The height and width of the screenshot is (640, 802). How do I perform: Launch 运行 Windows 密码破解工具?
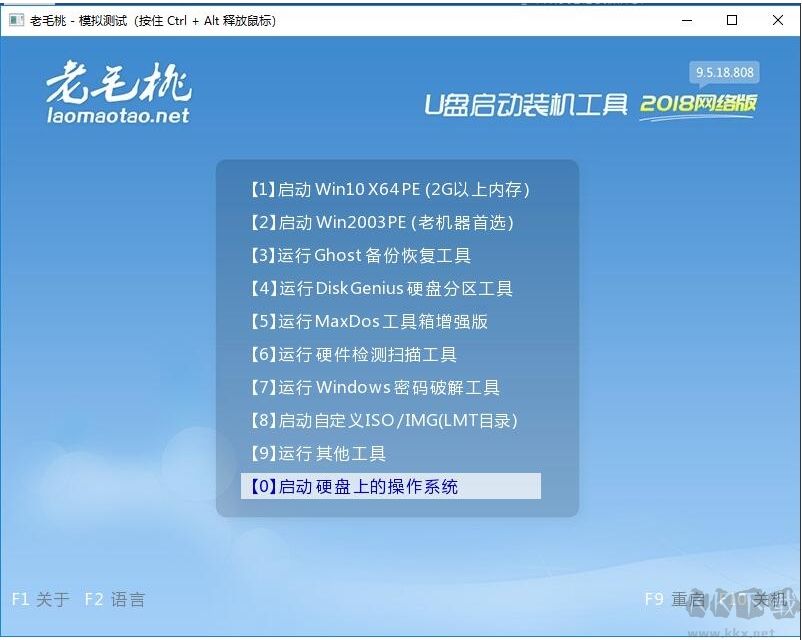click(x=372, y=387)
